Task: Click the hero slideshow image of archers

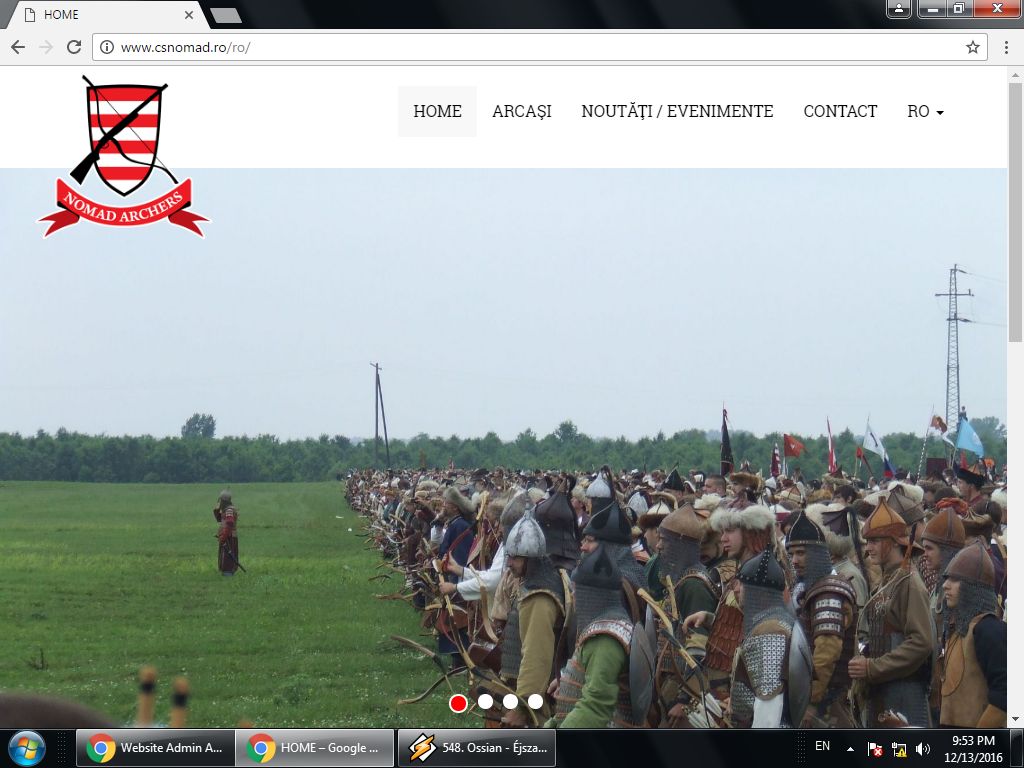Action: pos(503,447)
